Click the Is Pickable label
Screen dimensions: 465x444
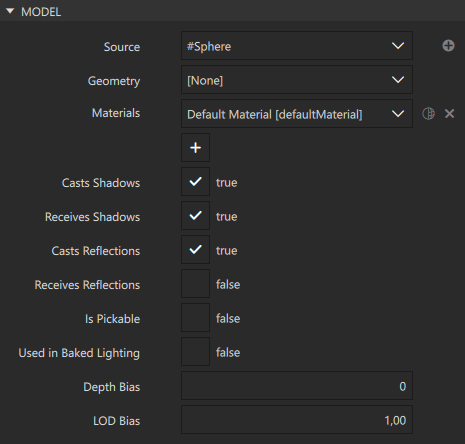click(x=112, y=319)
